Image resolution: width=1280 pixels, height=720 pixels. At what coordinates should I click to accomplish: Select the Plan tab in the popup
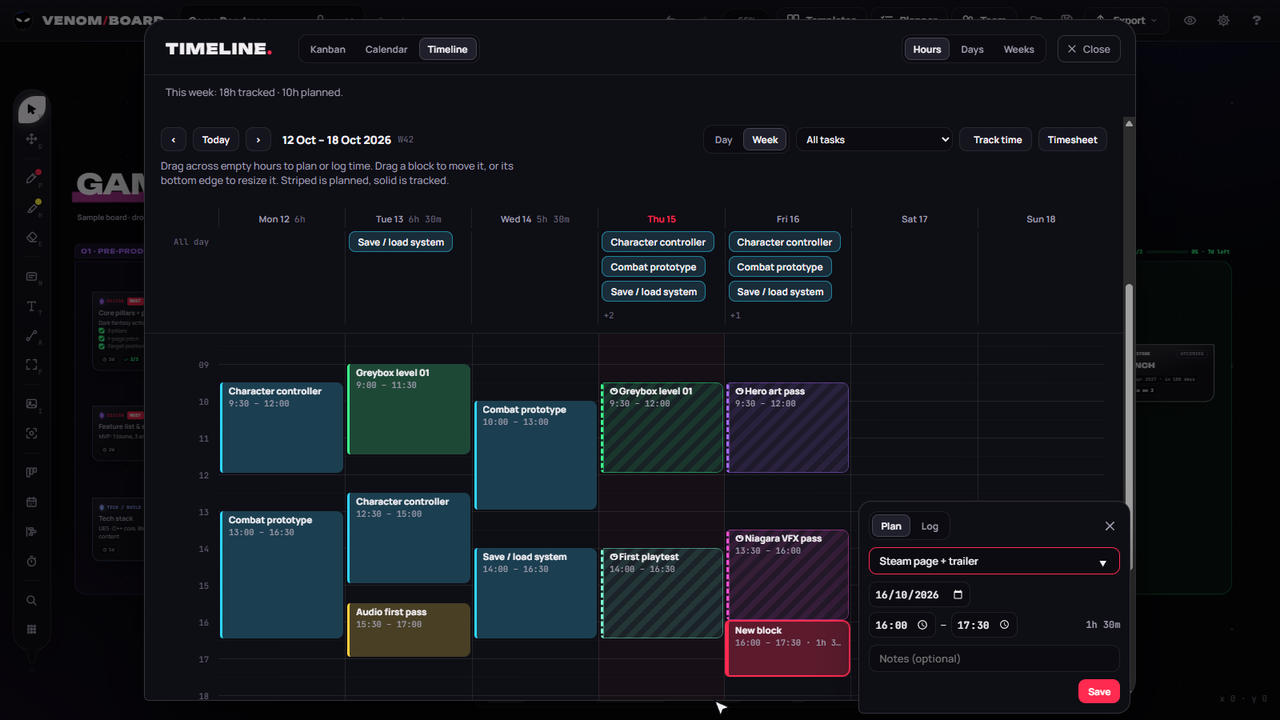click(891, 526)
